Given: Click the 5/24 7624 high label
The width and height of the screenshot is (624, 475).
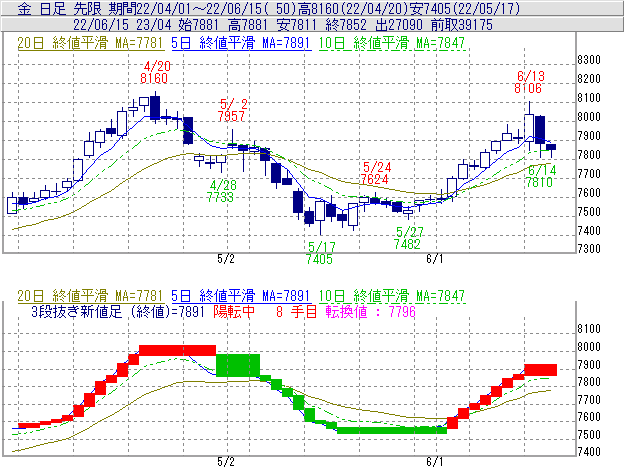Looking at the screenshot, I should click(375, 173).
